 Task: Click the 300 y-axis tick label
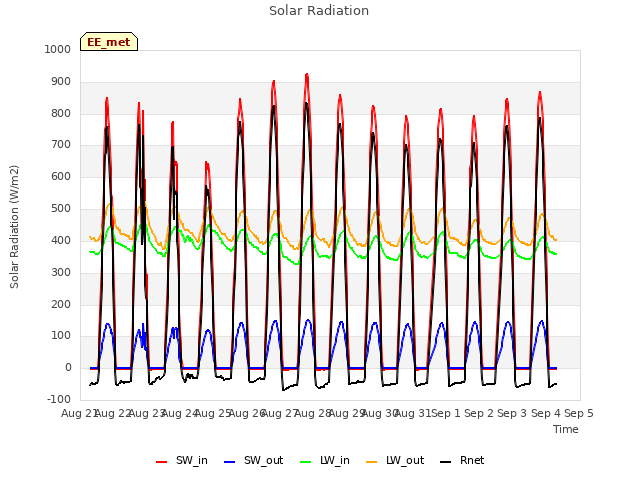click(x=61, y=272)
